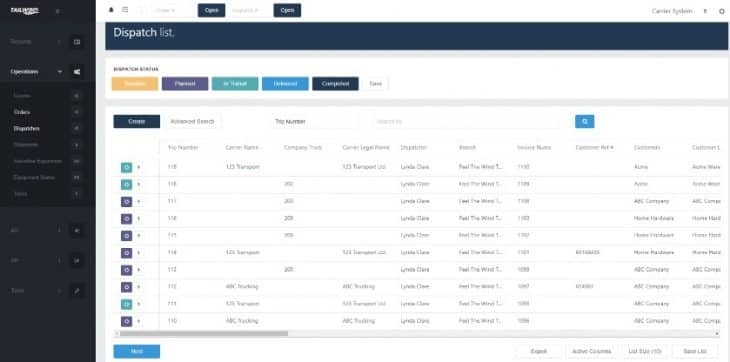Toggle the In Transit status filter
This screenshot has height=362, width=730.
(x=235, y=84)
